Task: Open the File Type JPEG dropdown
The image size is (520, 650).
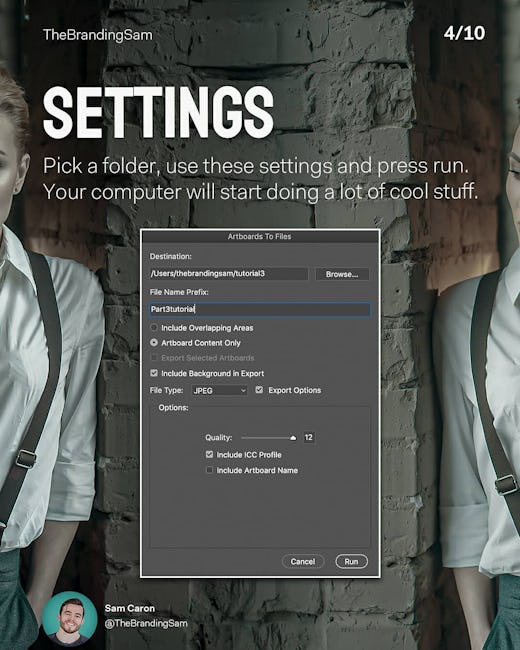Action: [219, 390]
